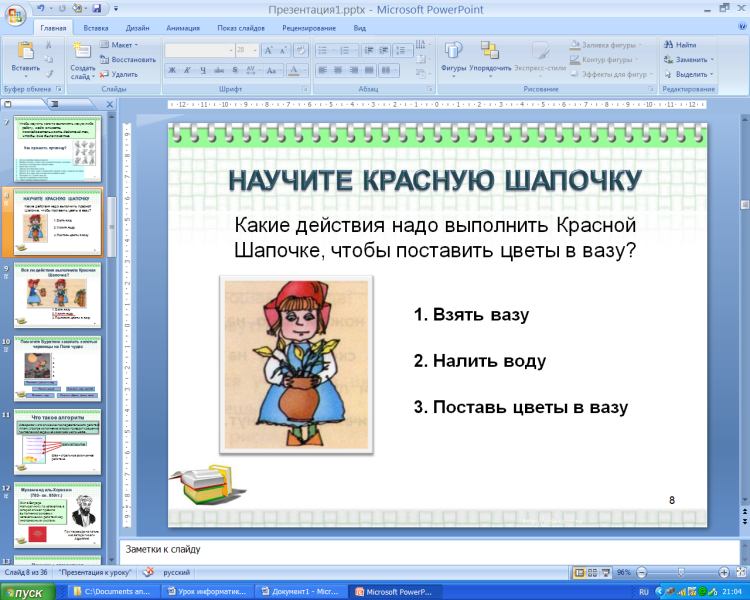The height and width of the screenshot is (600, 750).
Task: Start slide show from status bar icon
Action: (x=606, y=572)
